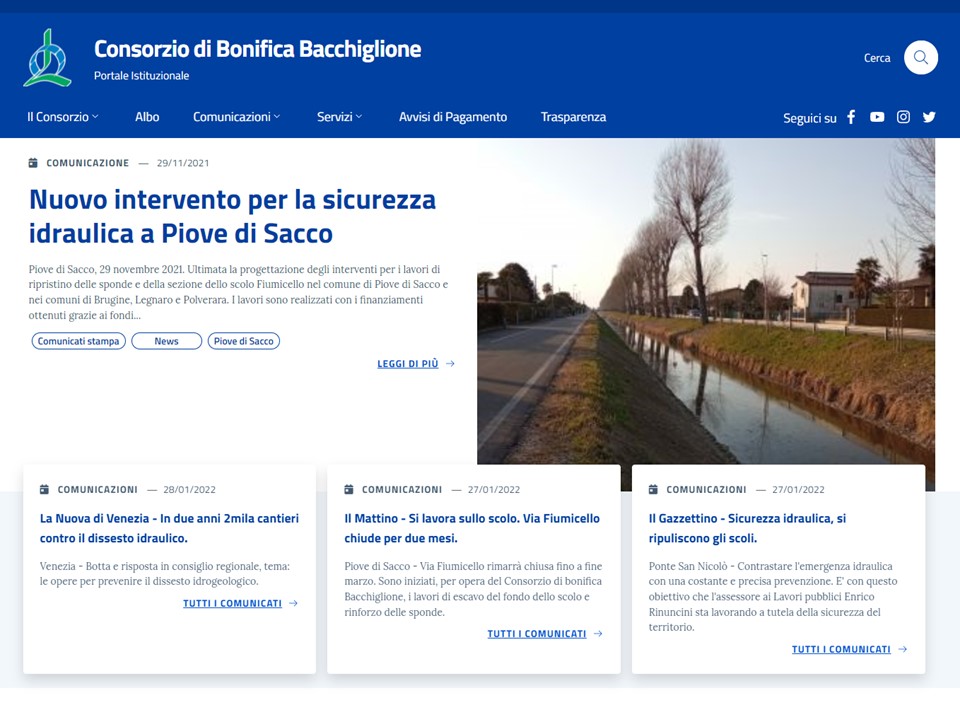Open the YouTube channel icon
The width and height of the screenshot is (960, 720).
pyautogui.click(x=877, y=117)
